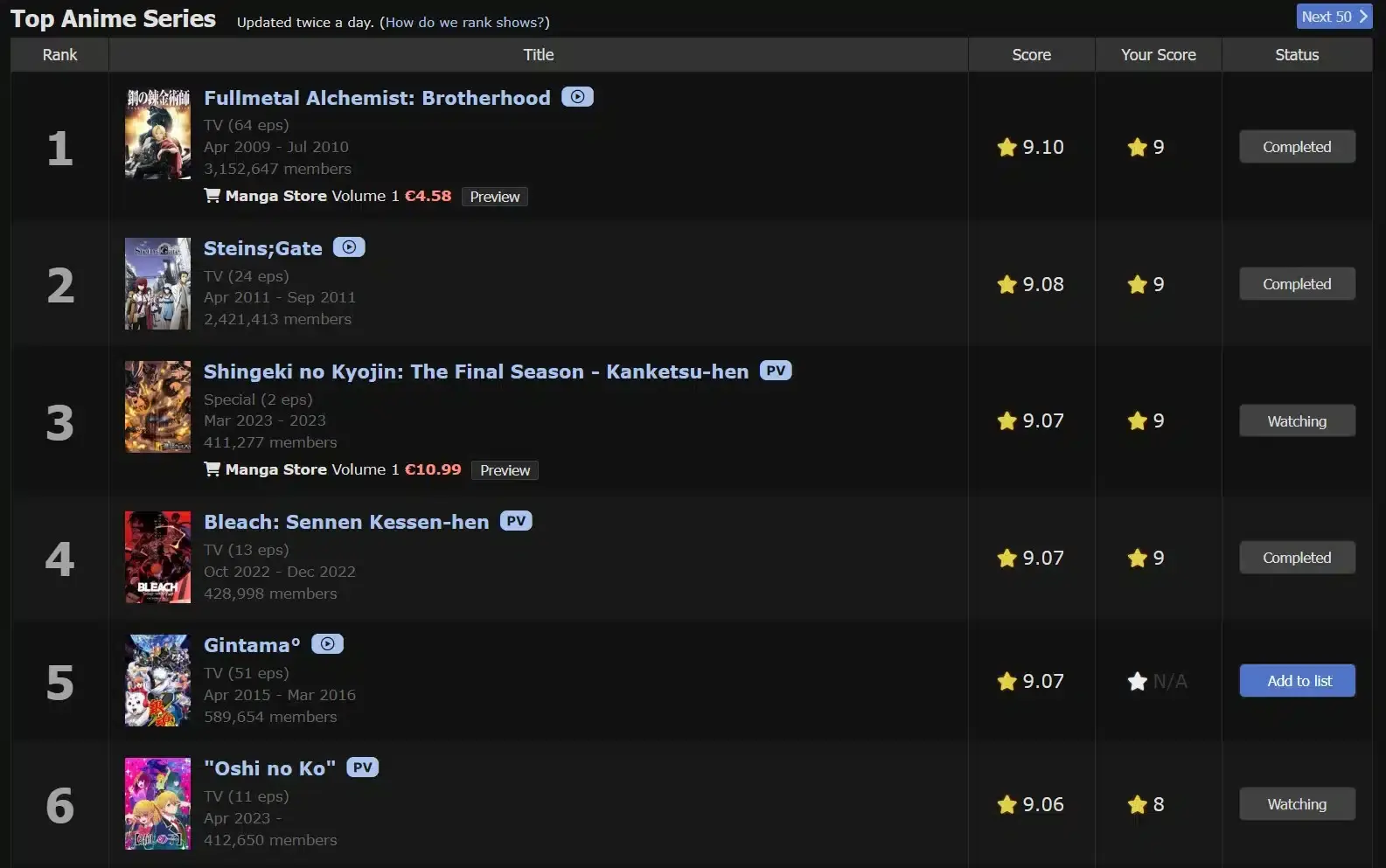Click the 'Top Anime Series' heading
The width and height of the screenshot is (1386, 868).
click(113, 18)
